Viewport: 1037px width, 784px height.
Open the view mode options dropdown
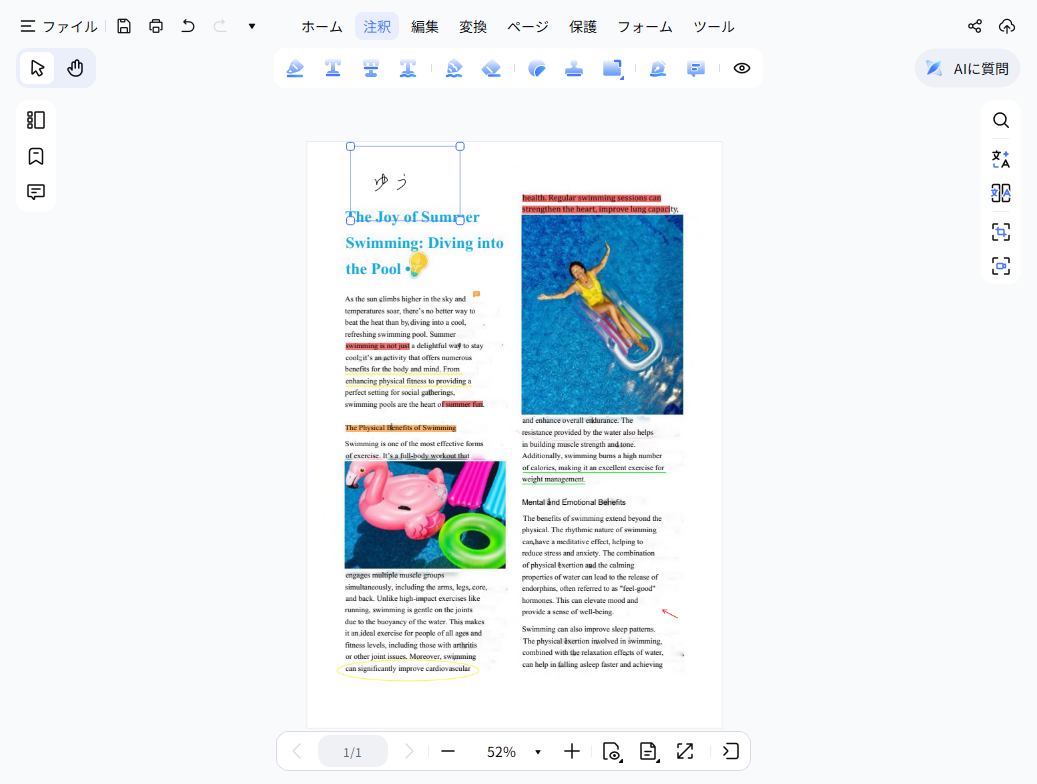[612, 752]
